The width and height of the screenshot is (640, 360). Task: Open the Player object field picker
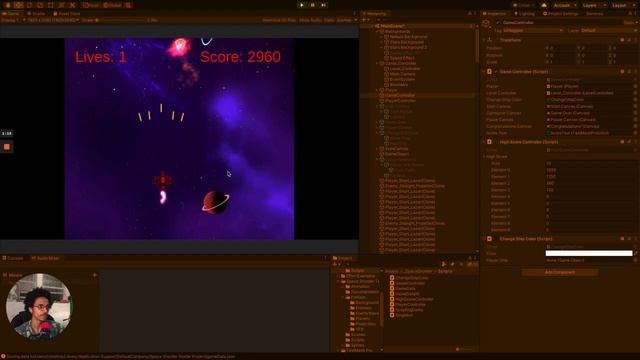[x=636, y=87]
